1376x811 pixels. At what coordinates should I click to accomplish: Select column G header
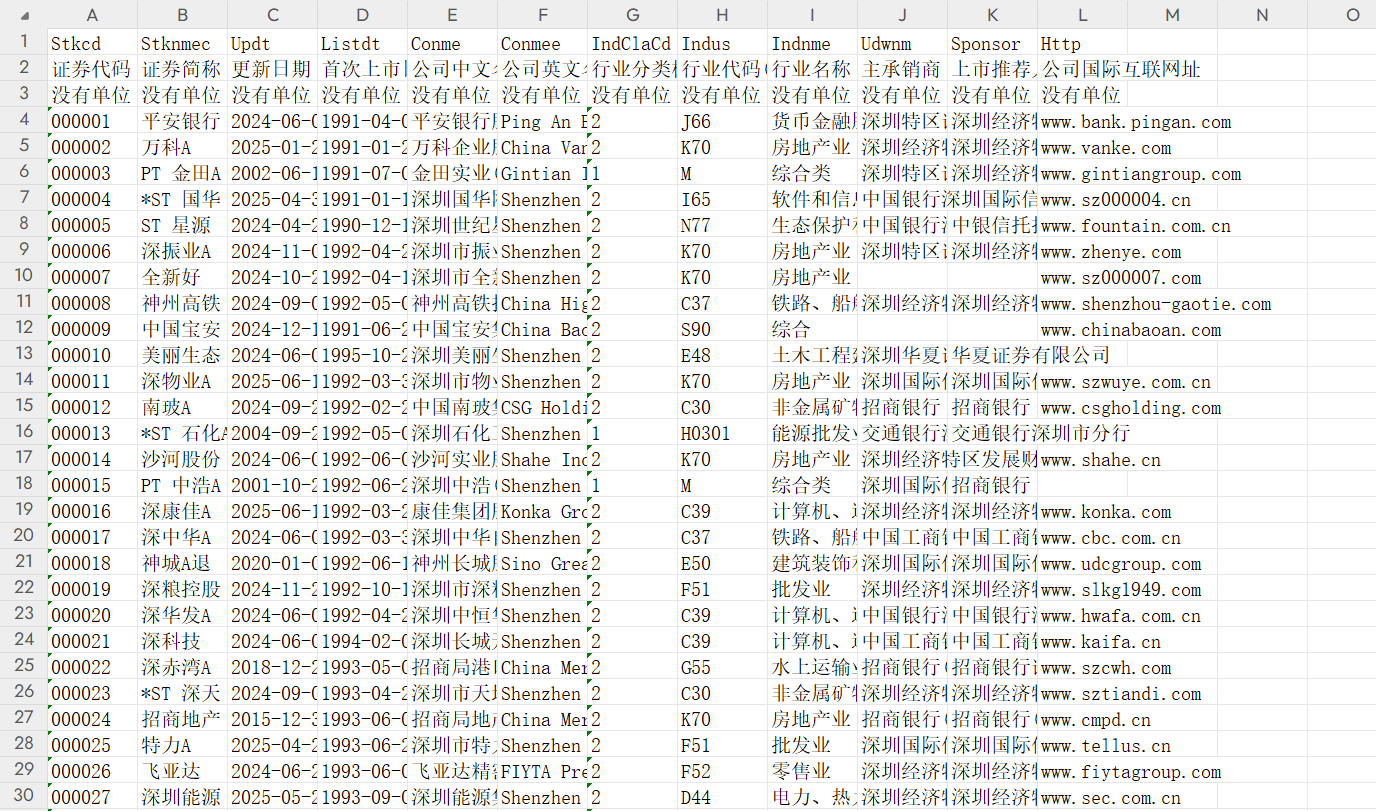tap(633, 15)
